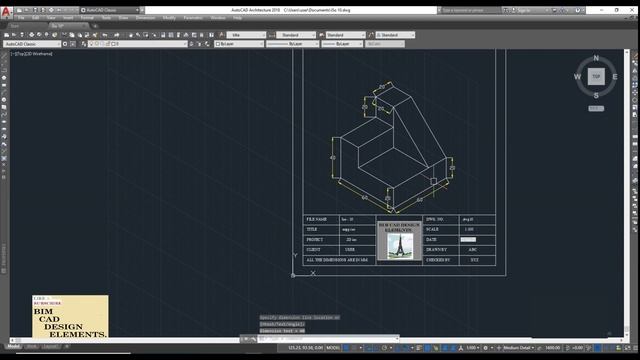Screen dimensions: 640x360
Task: Click the Workspace Settings gear icon
Action: pyautogui.click(x=64, y=44)
